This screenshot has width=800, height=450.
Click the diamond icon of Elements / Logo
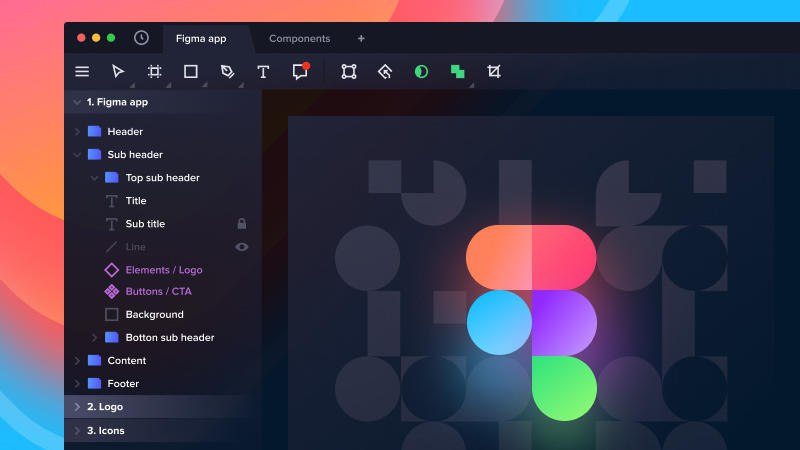point(112,270)
